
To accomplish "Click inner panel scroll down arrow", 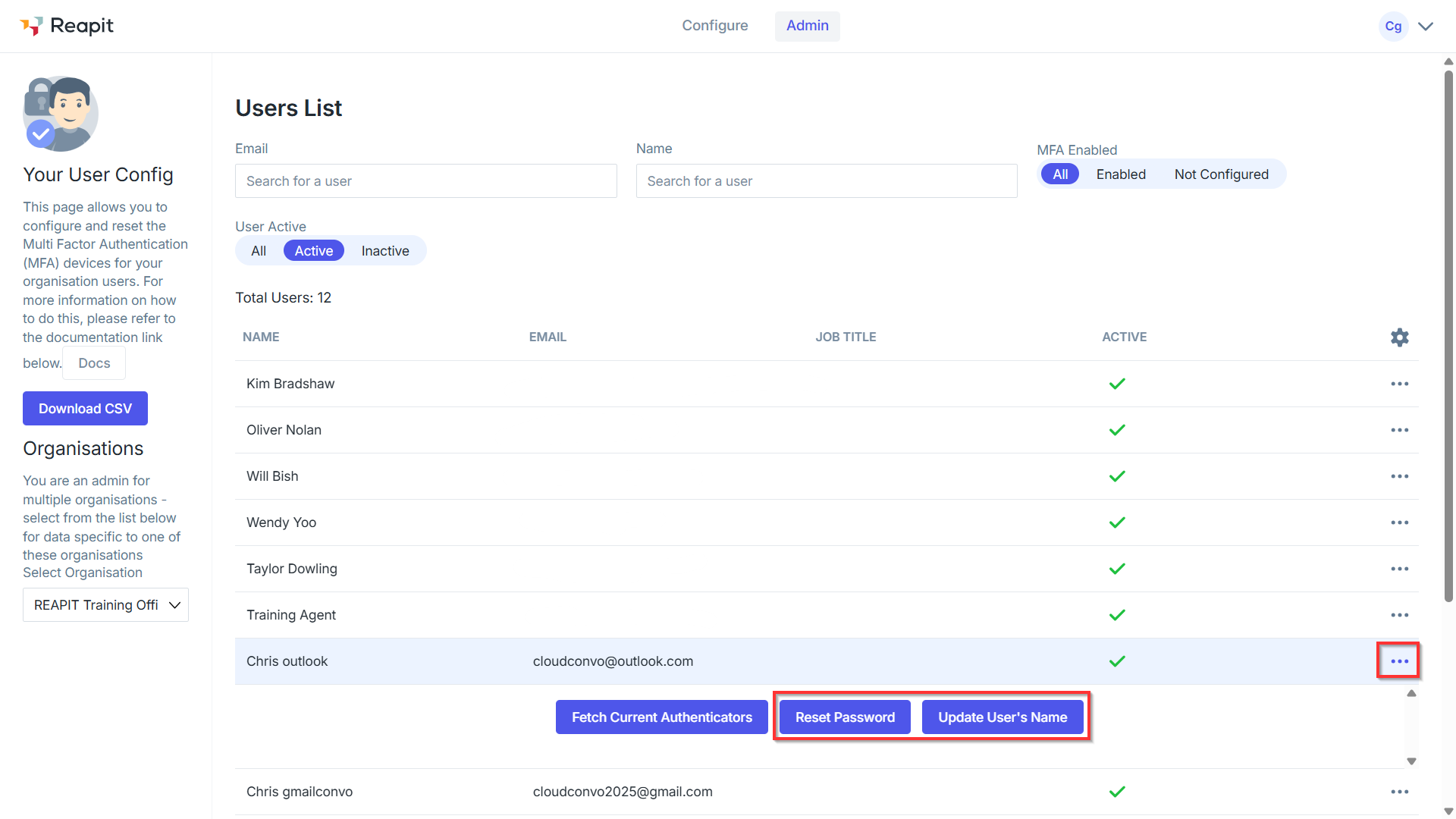I will click(1411, 761).
